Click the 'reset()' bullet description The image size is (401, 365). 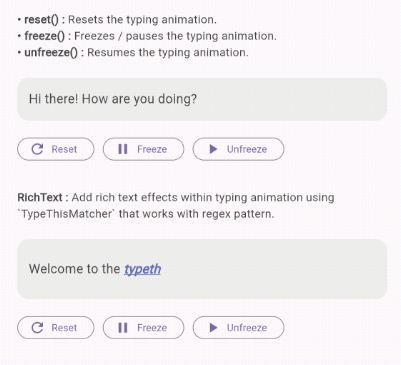pos(117,20)
